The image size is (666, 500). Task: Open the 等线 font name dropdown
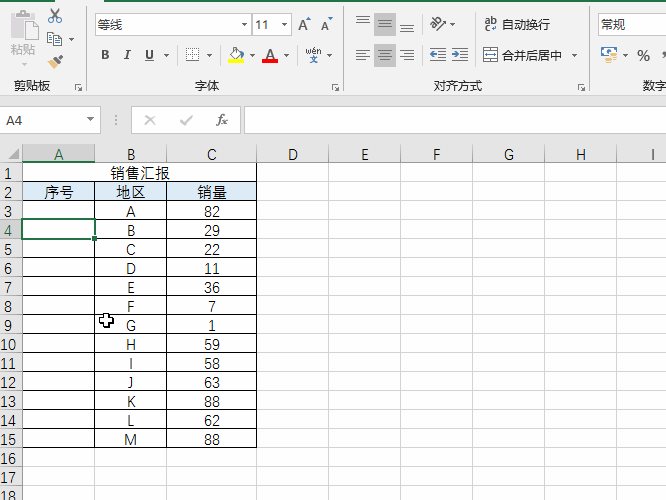coord(244,25)
